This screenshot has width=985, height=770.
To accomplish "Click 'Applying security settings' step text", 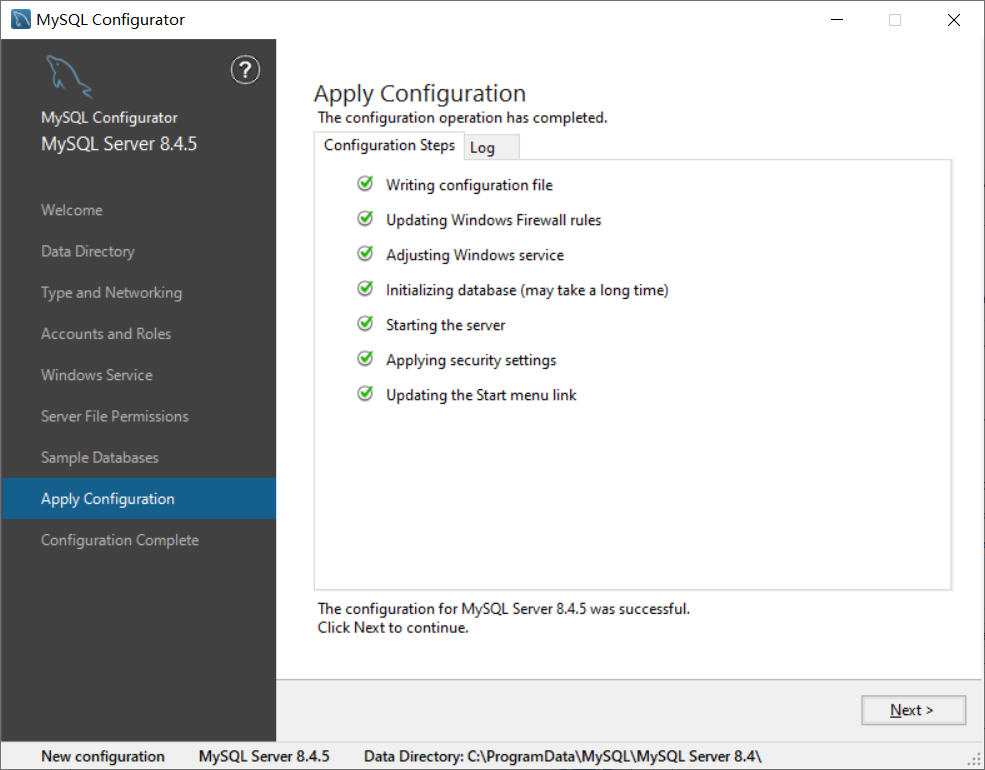I will click(x=471, y=360).
